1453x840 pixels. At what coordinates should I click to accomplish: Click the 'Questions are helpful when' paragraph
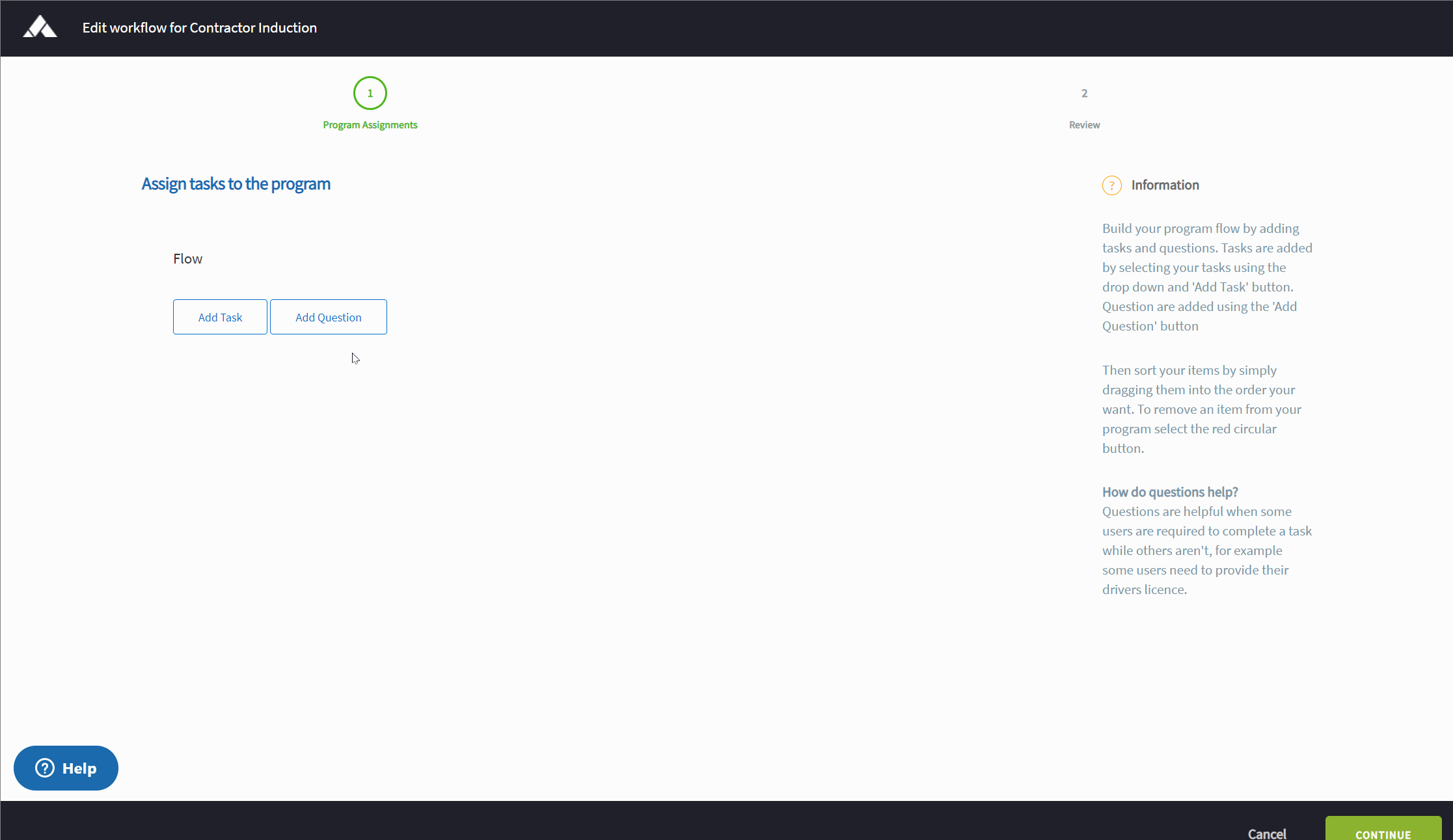pos(1206,550)
